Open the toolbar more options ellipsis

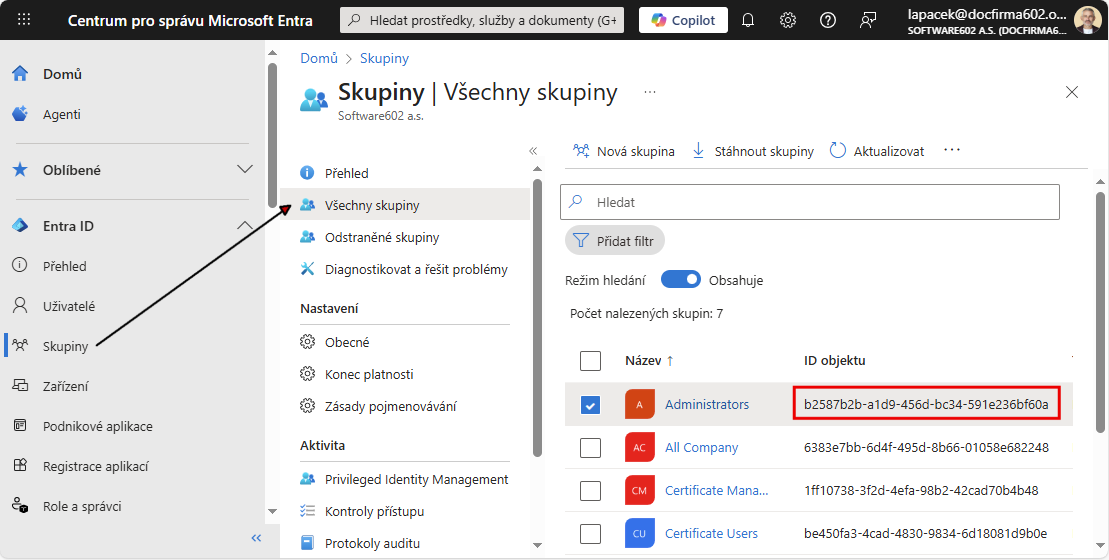coord(952,150)
